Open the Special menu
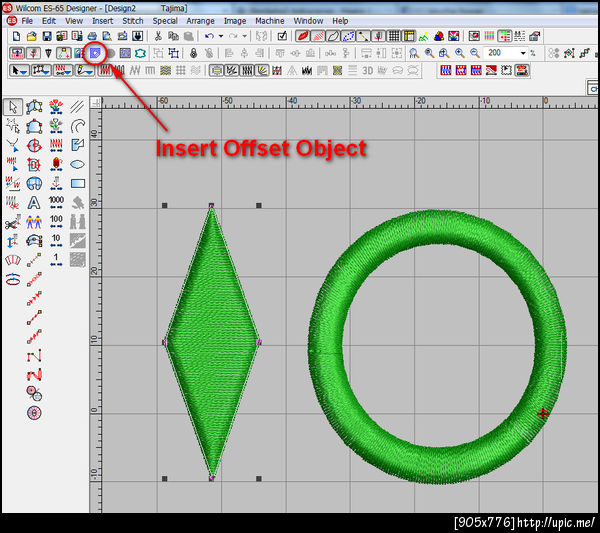 tap(165, 21)
